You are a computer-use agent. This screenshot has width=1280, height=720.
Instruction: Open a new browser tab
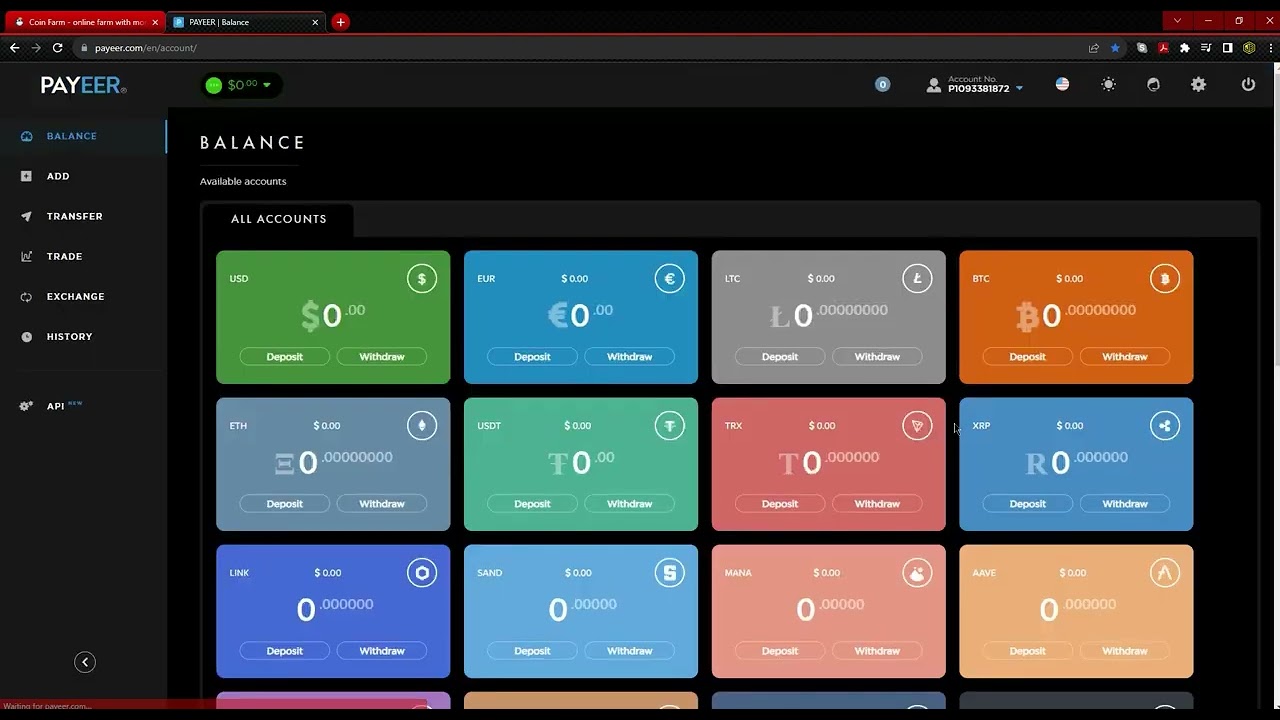(340, 22)
